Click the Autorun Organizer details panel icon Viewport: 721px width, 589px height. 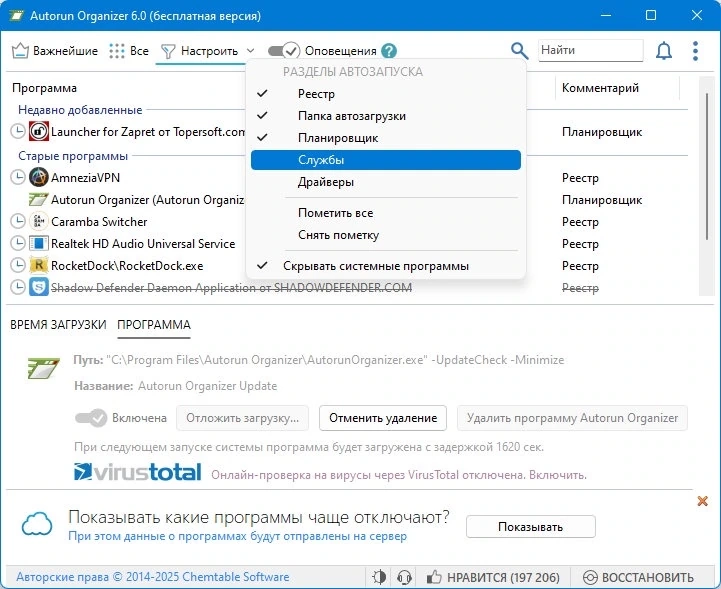(x=43, y=368)
